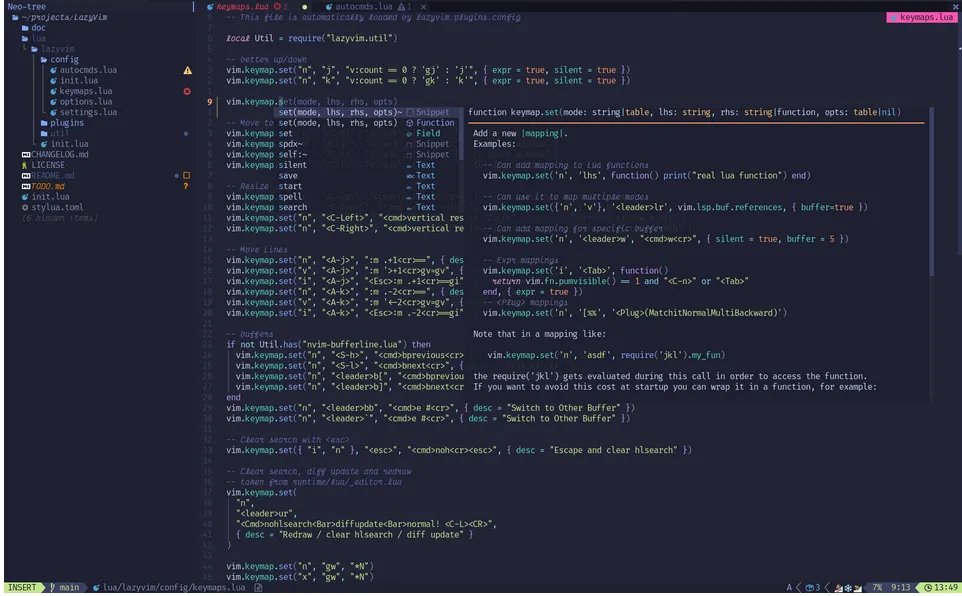Click the red error icon beside keymaps.lua in Neo-tree
962x596 pixels.
187,91
